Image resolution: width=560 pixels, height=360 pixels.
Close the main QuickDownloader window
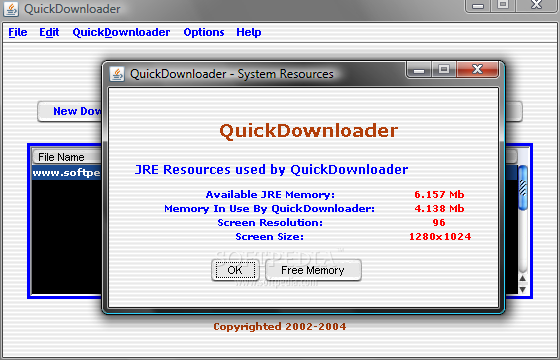click(x=536, y=5)
